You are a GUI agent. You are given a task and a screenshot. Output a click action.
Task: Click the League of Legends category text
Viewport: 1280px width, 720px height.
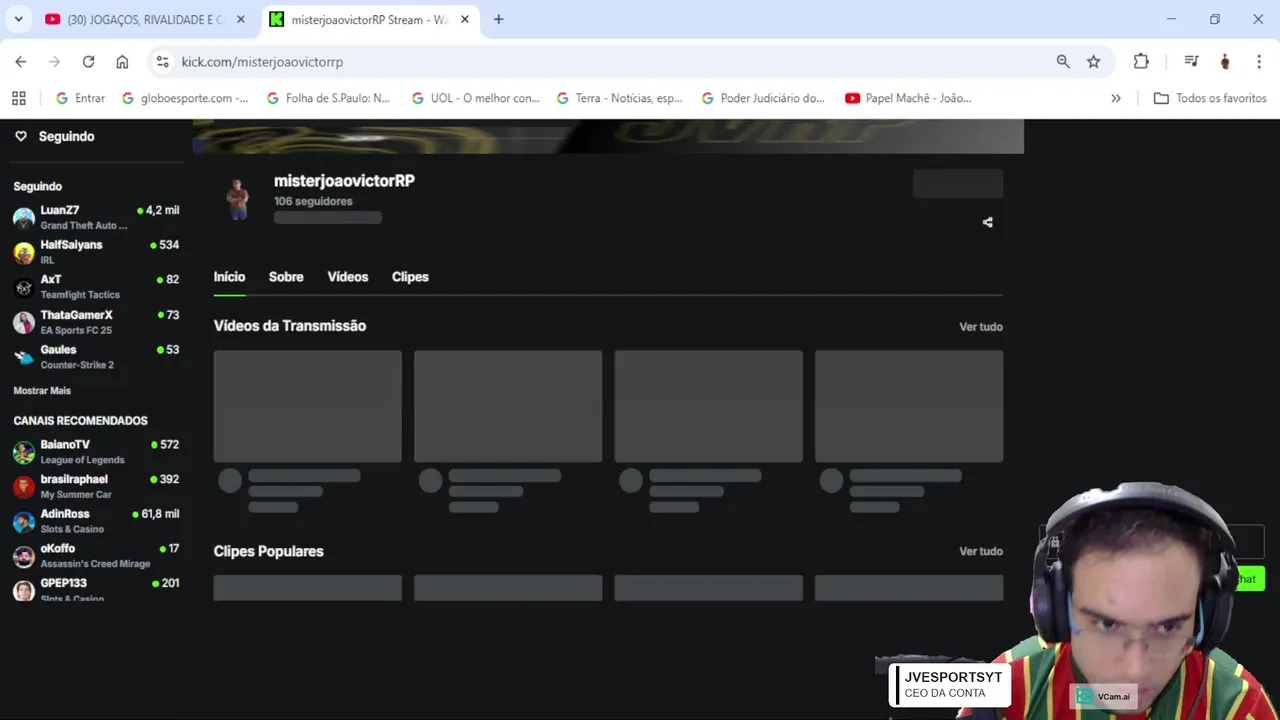pyautogui.click(x=82, y=460)
